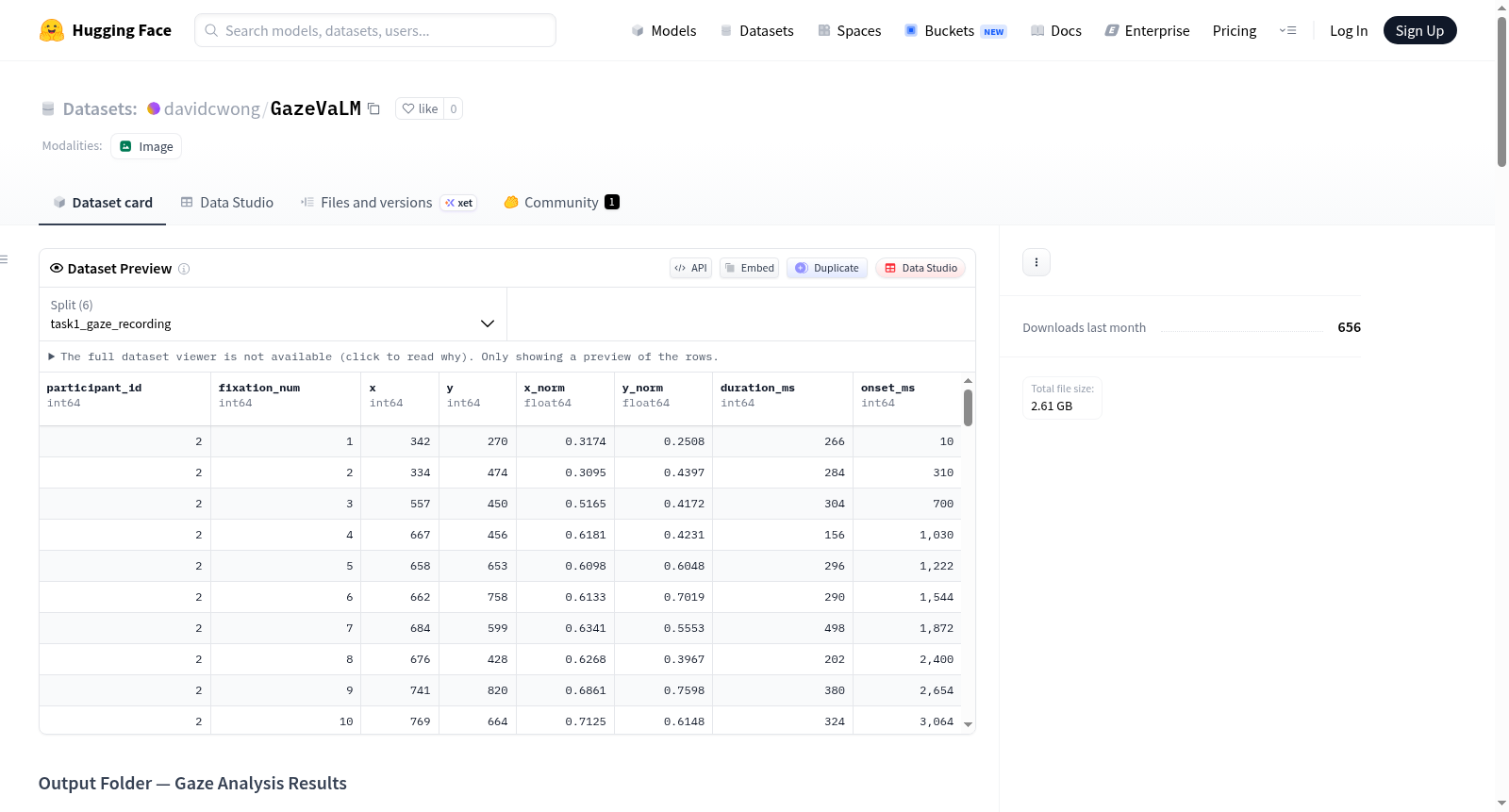Open the Datasets menu item
Screen dimensions: 1509x812
click(756, 30)
